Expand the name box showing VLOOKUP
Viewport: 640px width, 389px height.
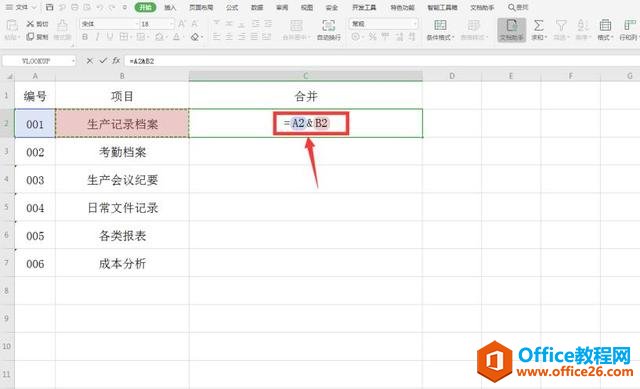click(73, 61)
